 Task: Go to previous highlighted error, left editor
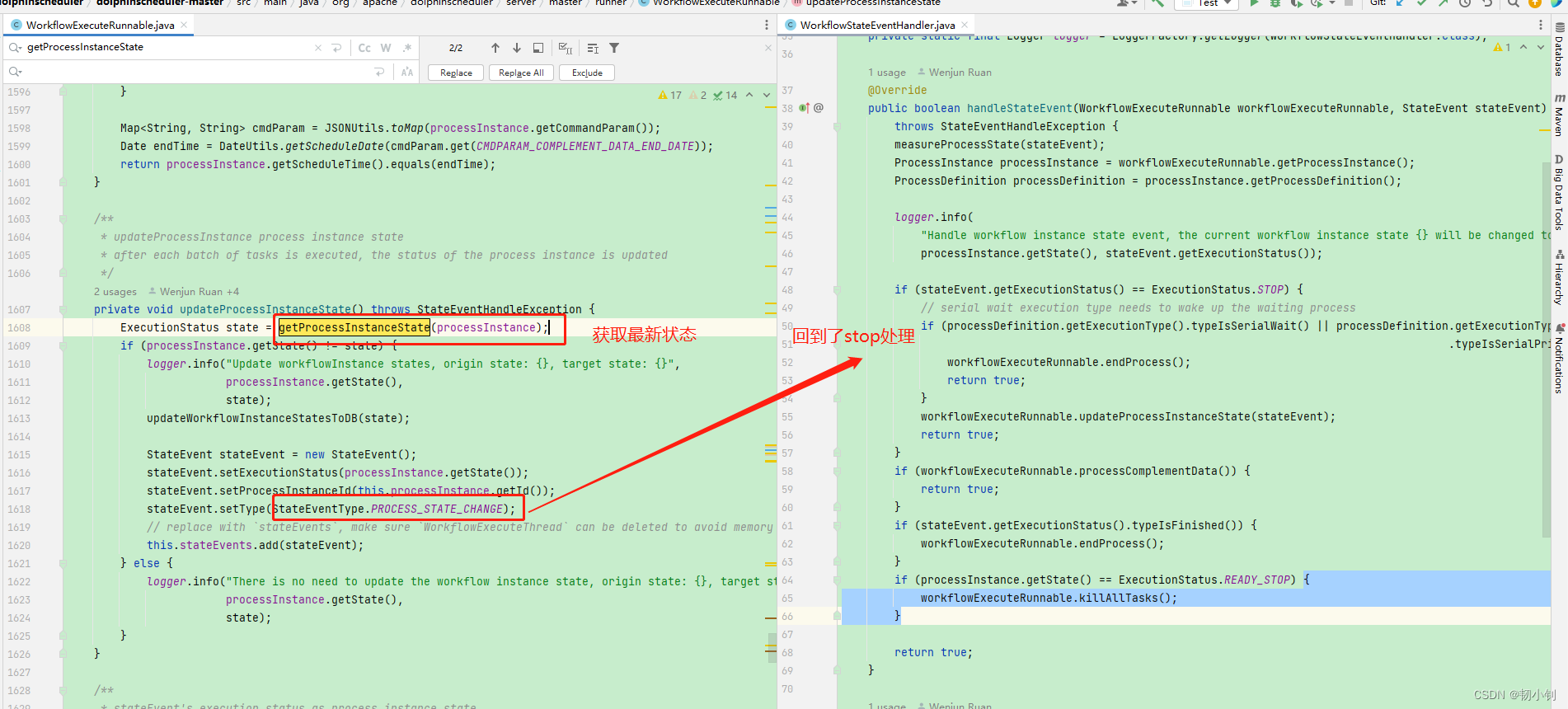tap(749, 96)
